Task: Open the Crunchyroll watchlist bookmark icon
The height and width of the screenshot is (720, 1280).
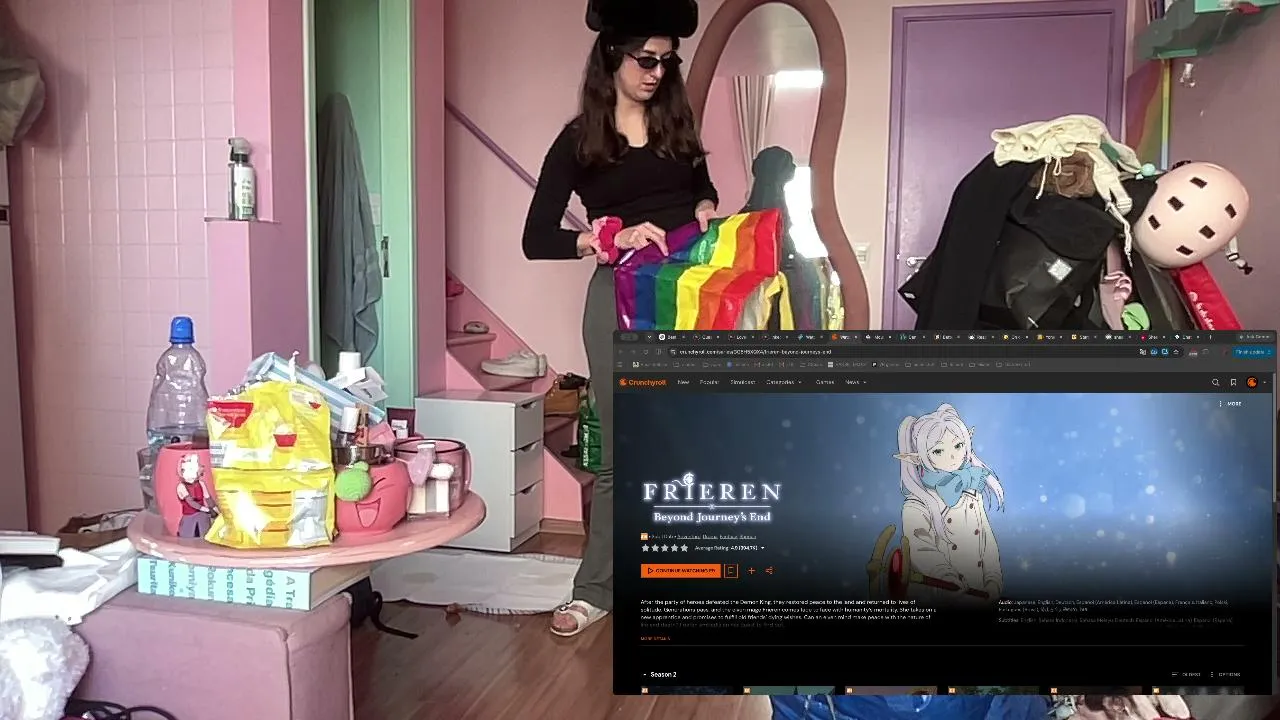Action: [1233, 382]
